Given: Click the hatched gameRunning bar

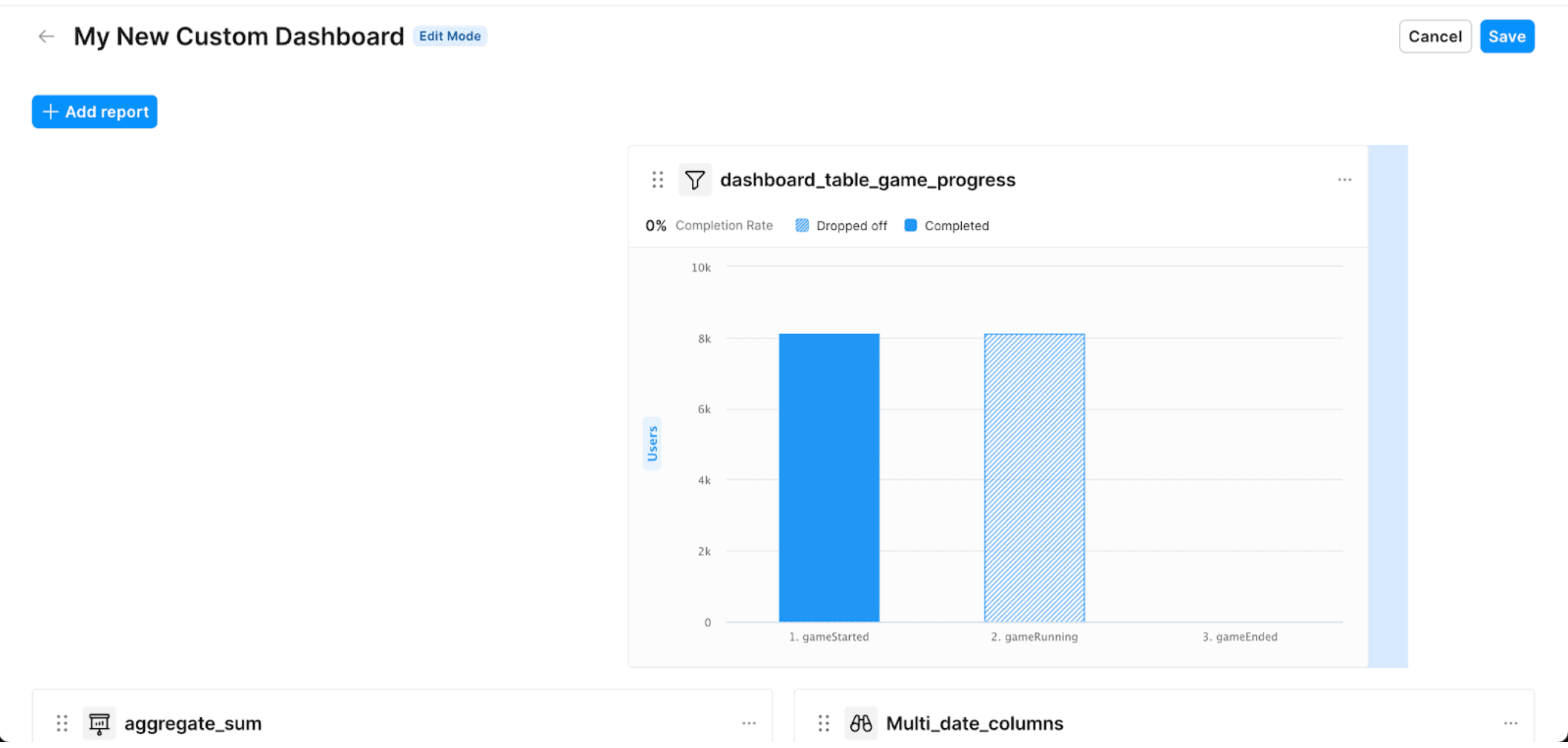Looking at the screenshot, I should coord(1034,478).
